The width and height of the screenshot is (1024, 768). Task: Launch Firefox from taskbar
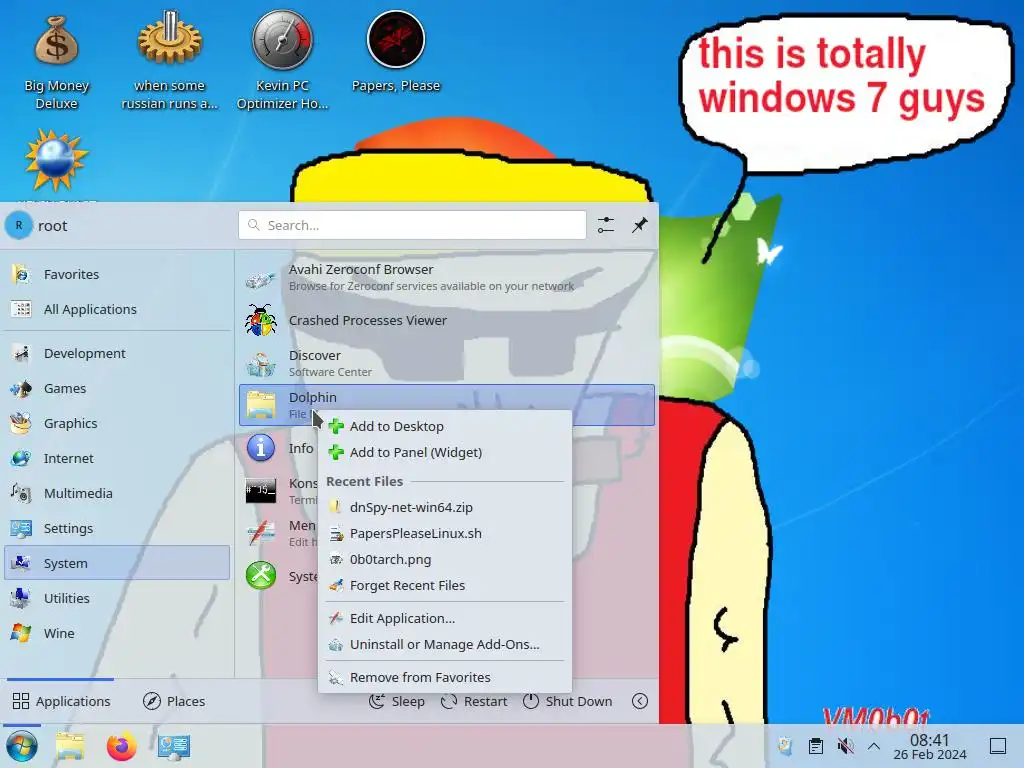coord(121,746)
